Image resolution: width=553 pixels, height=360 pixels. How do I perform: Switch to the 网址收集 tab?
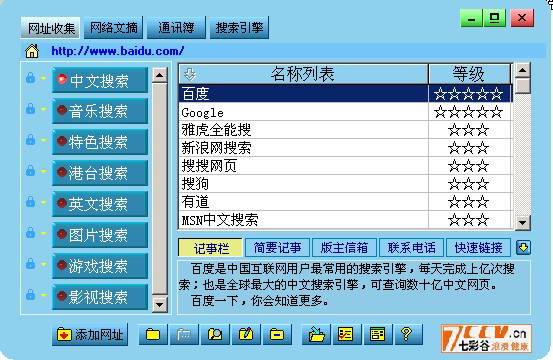pyautogui.click(x=51, y=28)
